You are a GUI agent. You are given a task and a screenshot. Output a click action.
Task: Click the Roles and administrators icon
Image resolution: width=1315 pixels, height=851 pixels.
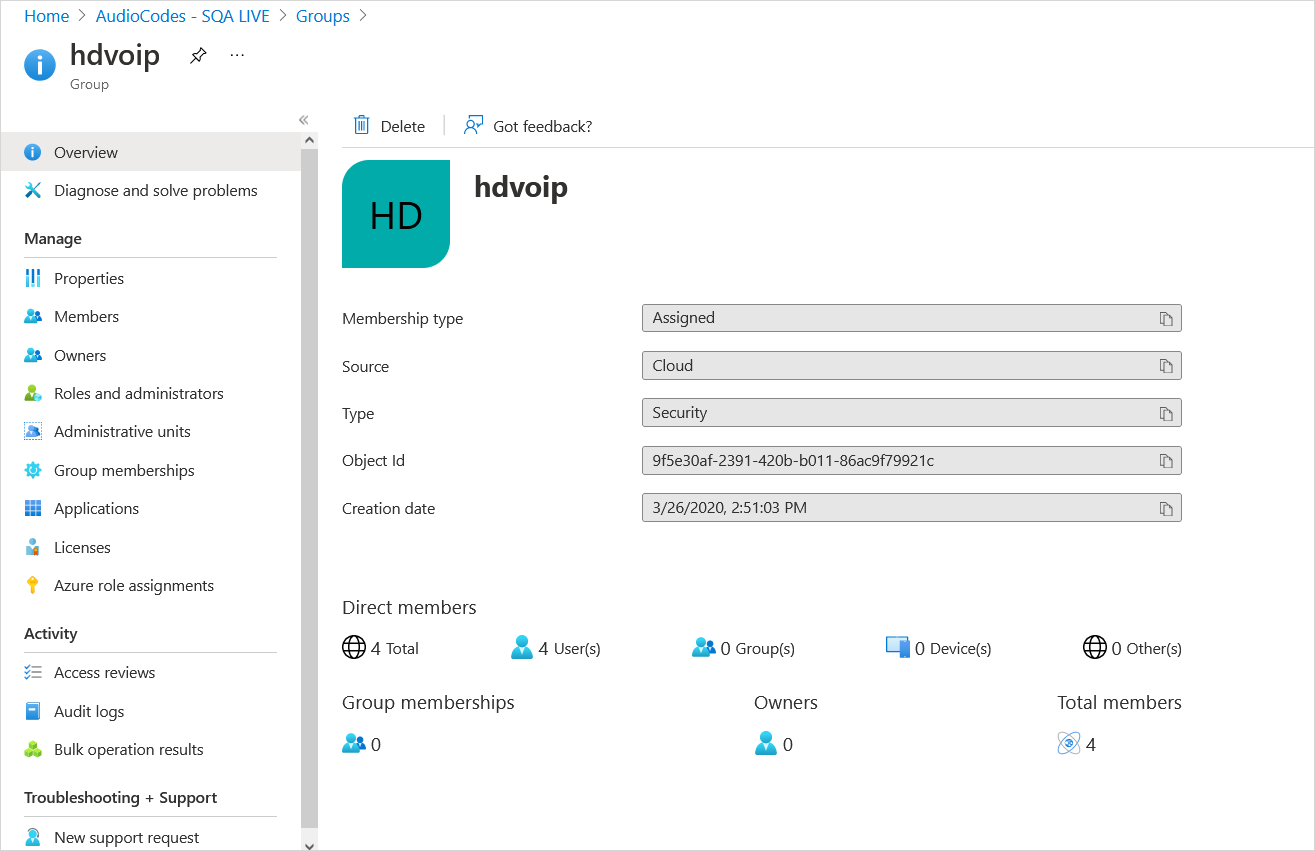(x=33, y=393)
